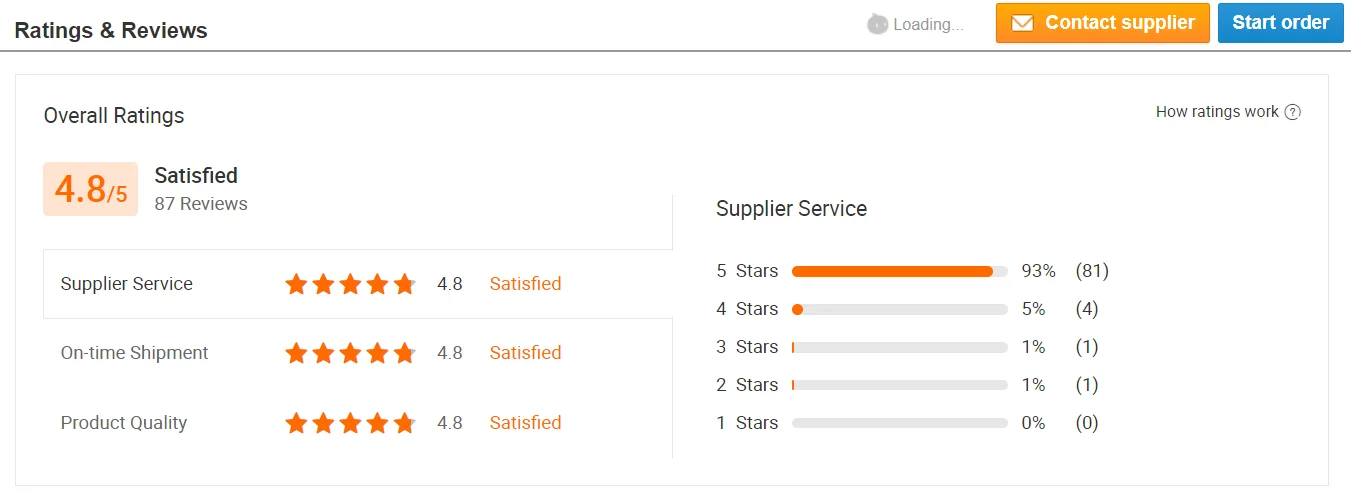Screen dimensions: 1351x501
Task: Click the 1 Stars progress bar
Action: (x=899, y=423)
